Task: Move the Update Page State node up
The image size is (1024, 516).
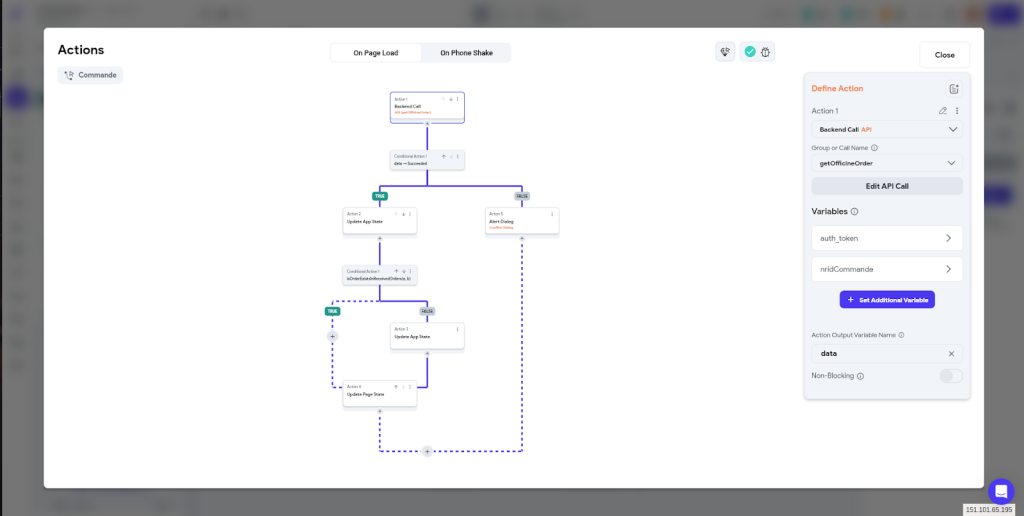Action: coord(396,387)
